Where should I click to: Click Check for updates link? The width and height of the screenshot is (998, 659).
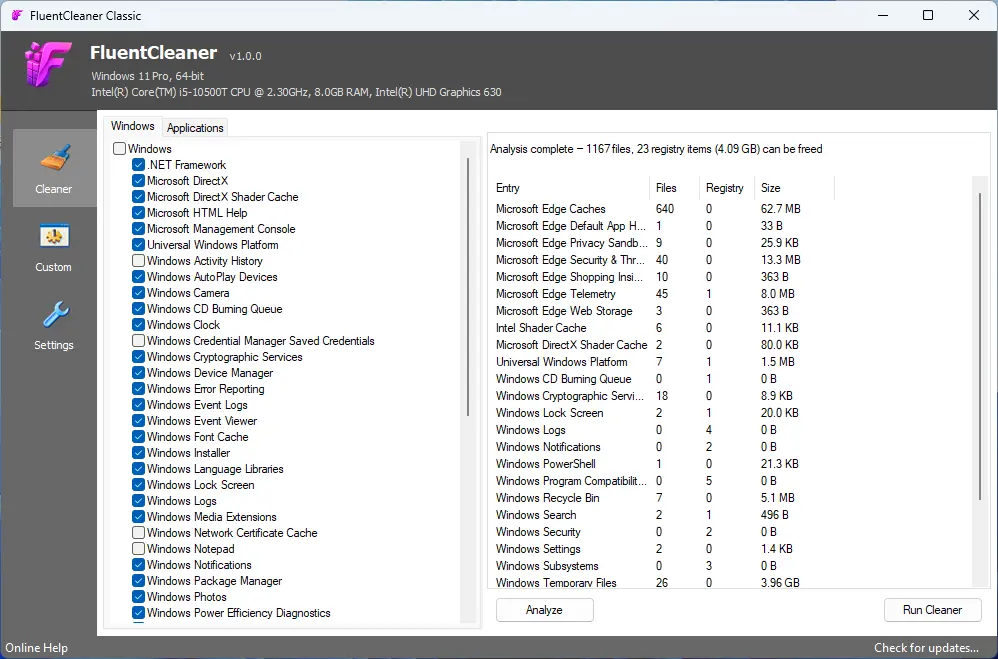pos(926,648)
